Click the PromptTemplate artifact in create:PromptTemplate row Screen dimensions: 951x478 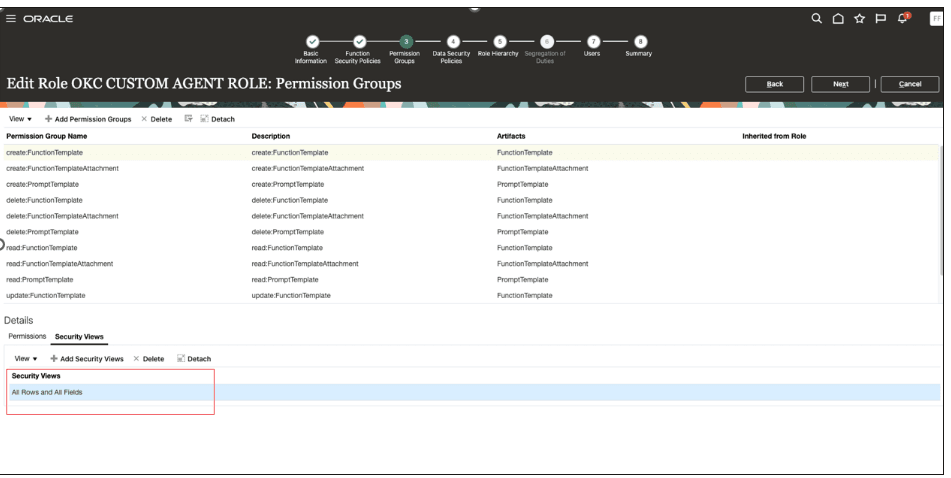point(522,184)
